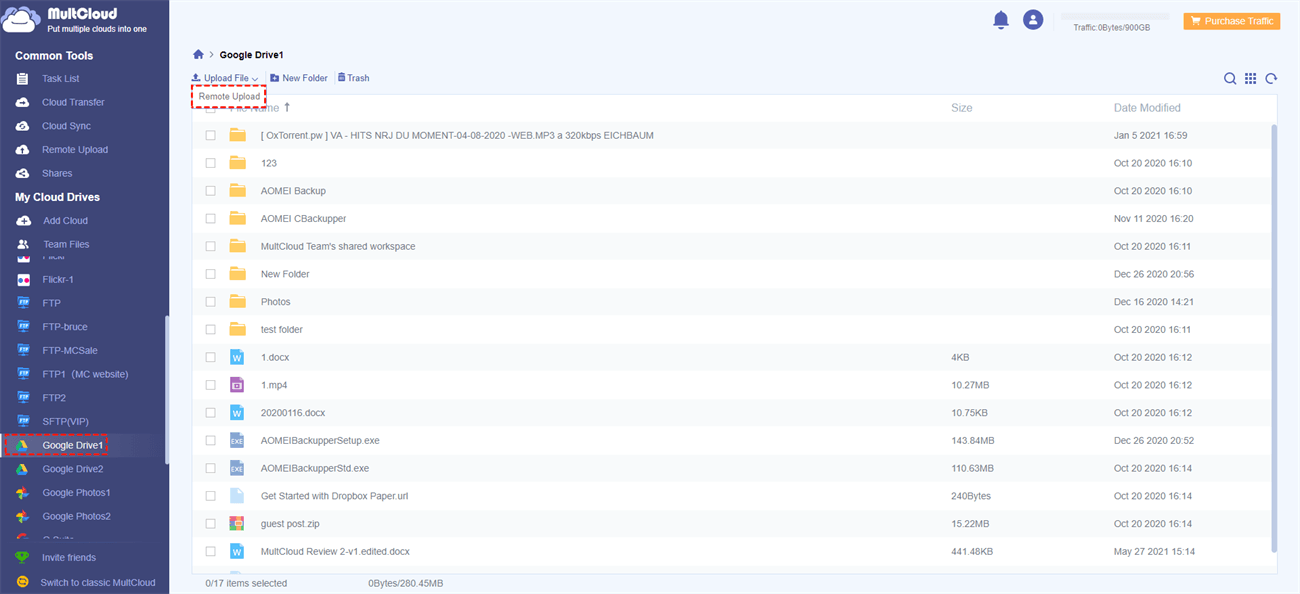Tick the checkbox for AOMEI Backup
Image resolution: width=1300 pixels, height=594 pixels.
coord(210,190)
